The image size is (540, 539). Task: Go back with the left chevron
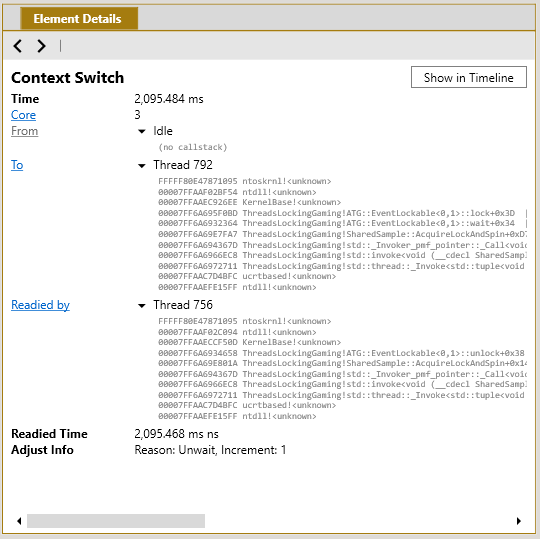coord(18,46)
